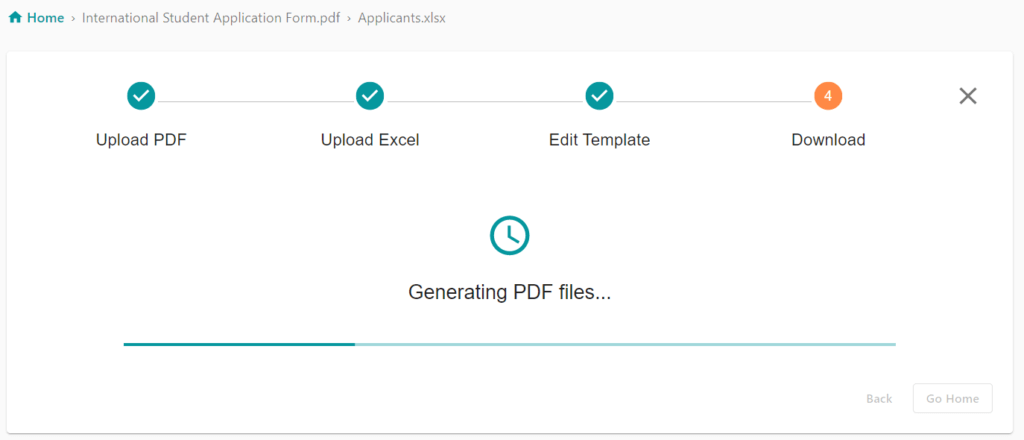1024x440 pixels.
Task: Select International Student Application Form.pdf breadcrumb
Action: click(211, 18)
